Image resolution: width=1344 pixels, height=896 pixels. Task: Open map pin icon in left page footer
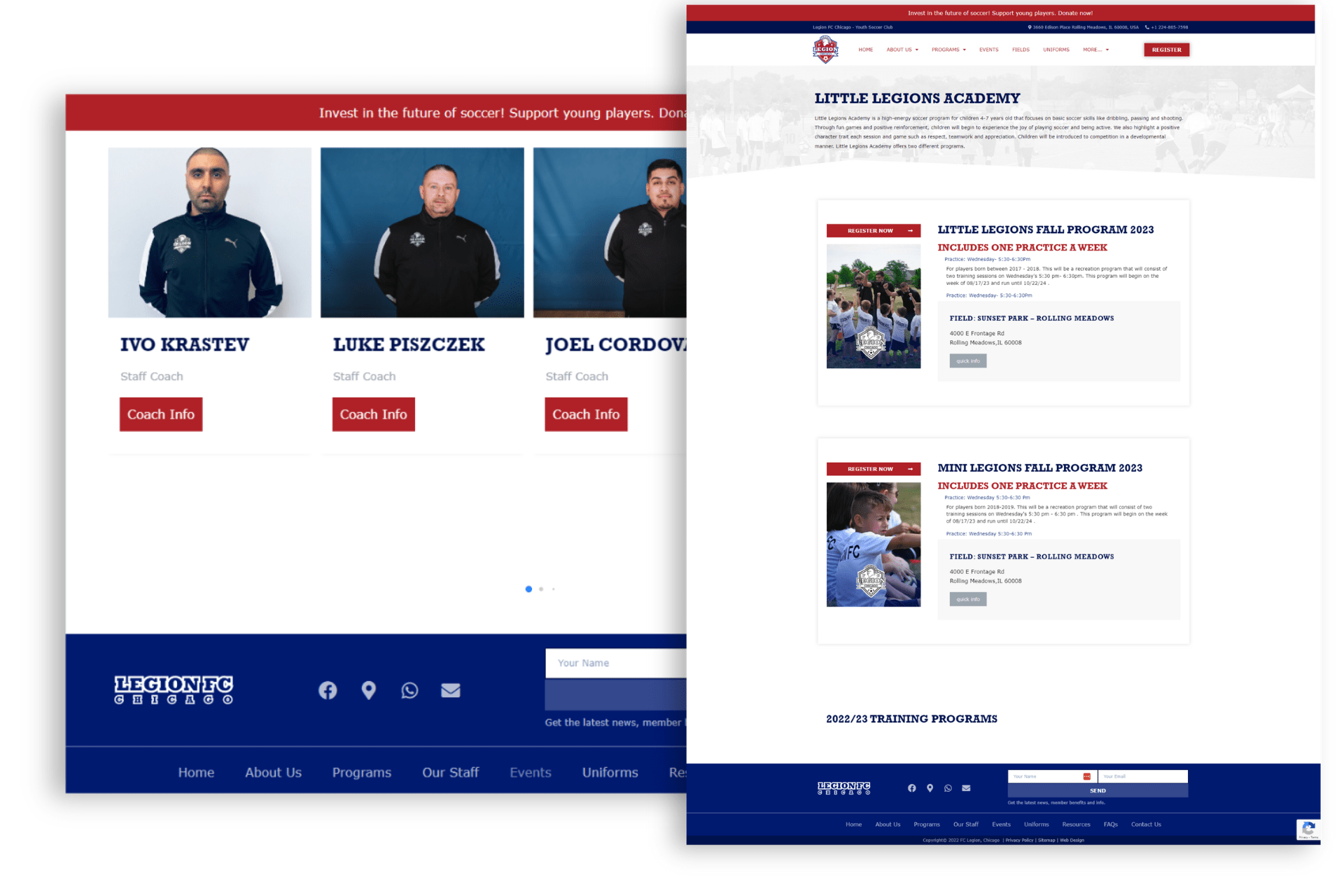369,690
